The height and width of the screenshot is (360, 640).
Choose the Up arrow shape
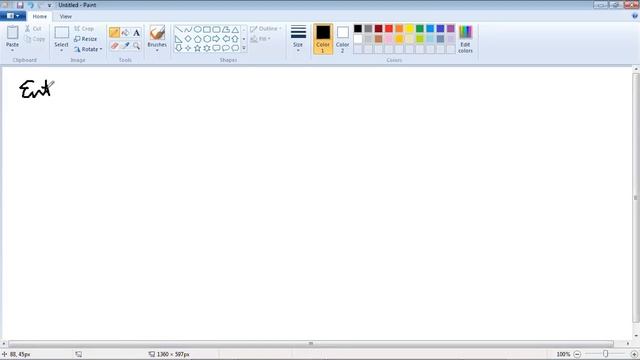point(235,39)
